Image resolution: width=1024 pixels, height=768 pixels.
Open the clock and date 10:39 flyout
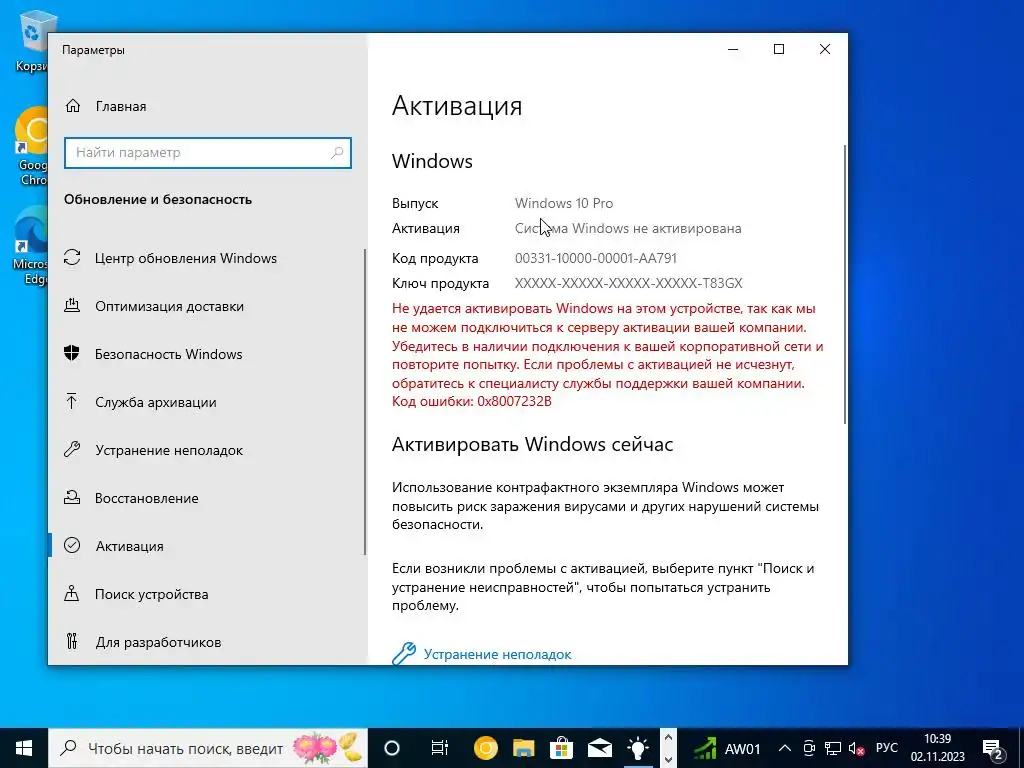tap(937, 748)
